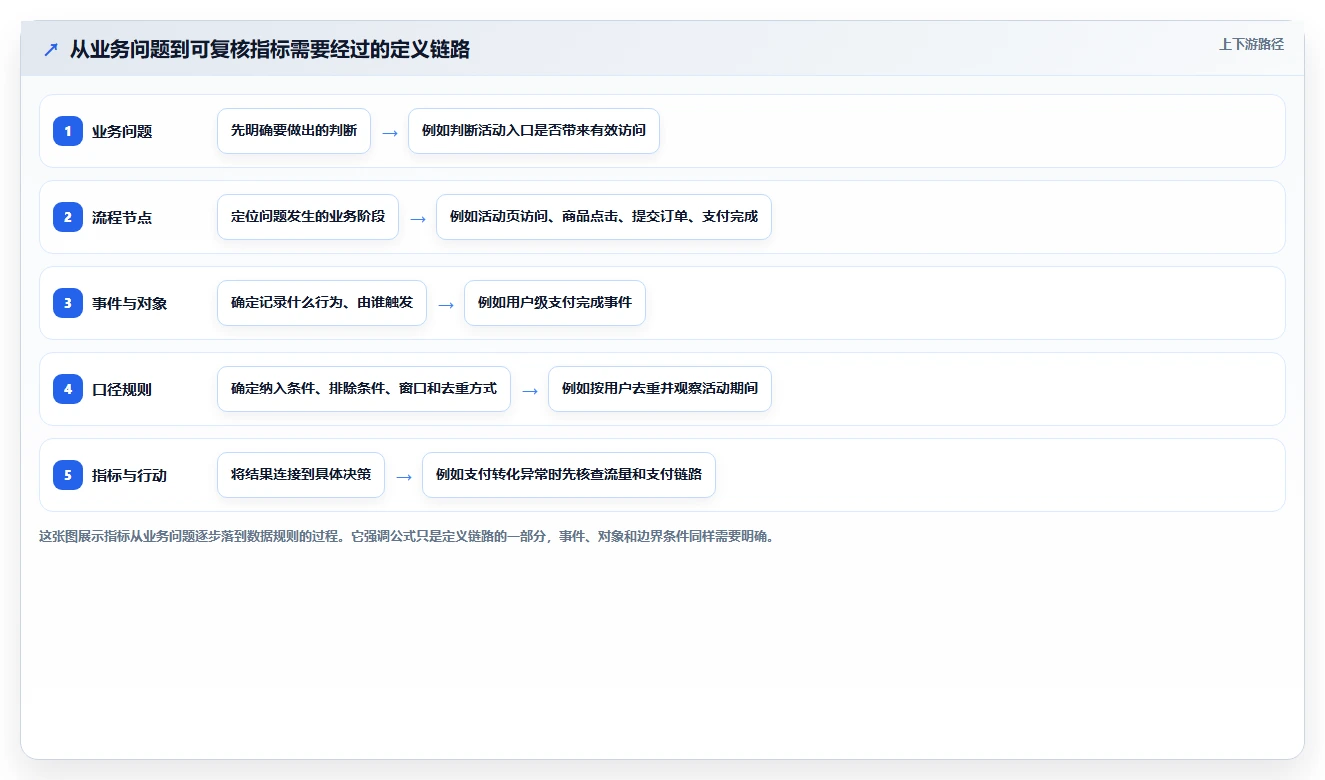Click the 例如判断活动入口是否带来有效访问 box
This screenshot has height=780, width=1325.
(534, 131)
